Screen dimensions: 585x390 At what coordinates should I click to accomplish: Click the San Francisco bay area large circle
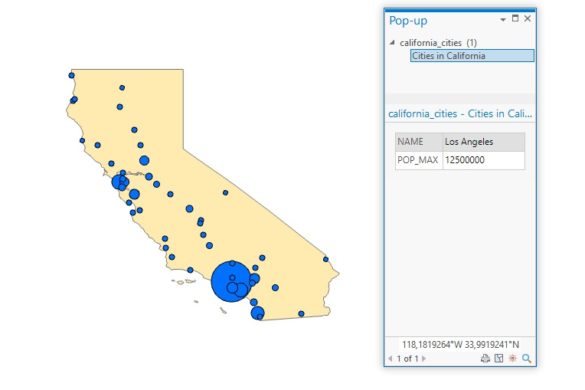click(x=120, y=182)
